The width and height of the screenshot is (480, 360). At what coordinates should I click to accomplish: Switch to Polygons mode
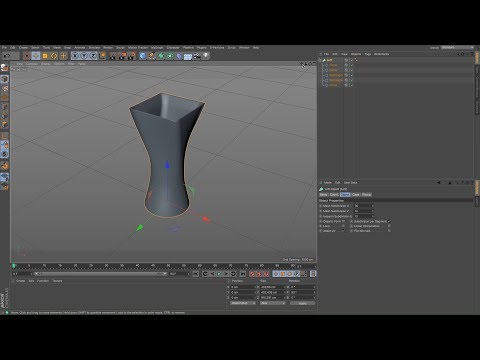(x=4, y=124)
